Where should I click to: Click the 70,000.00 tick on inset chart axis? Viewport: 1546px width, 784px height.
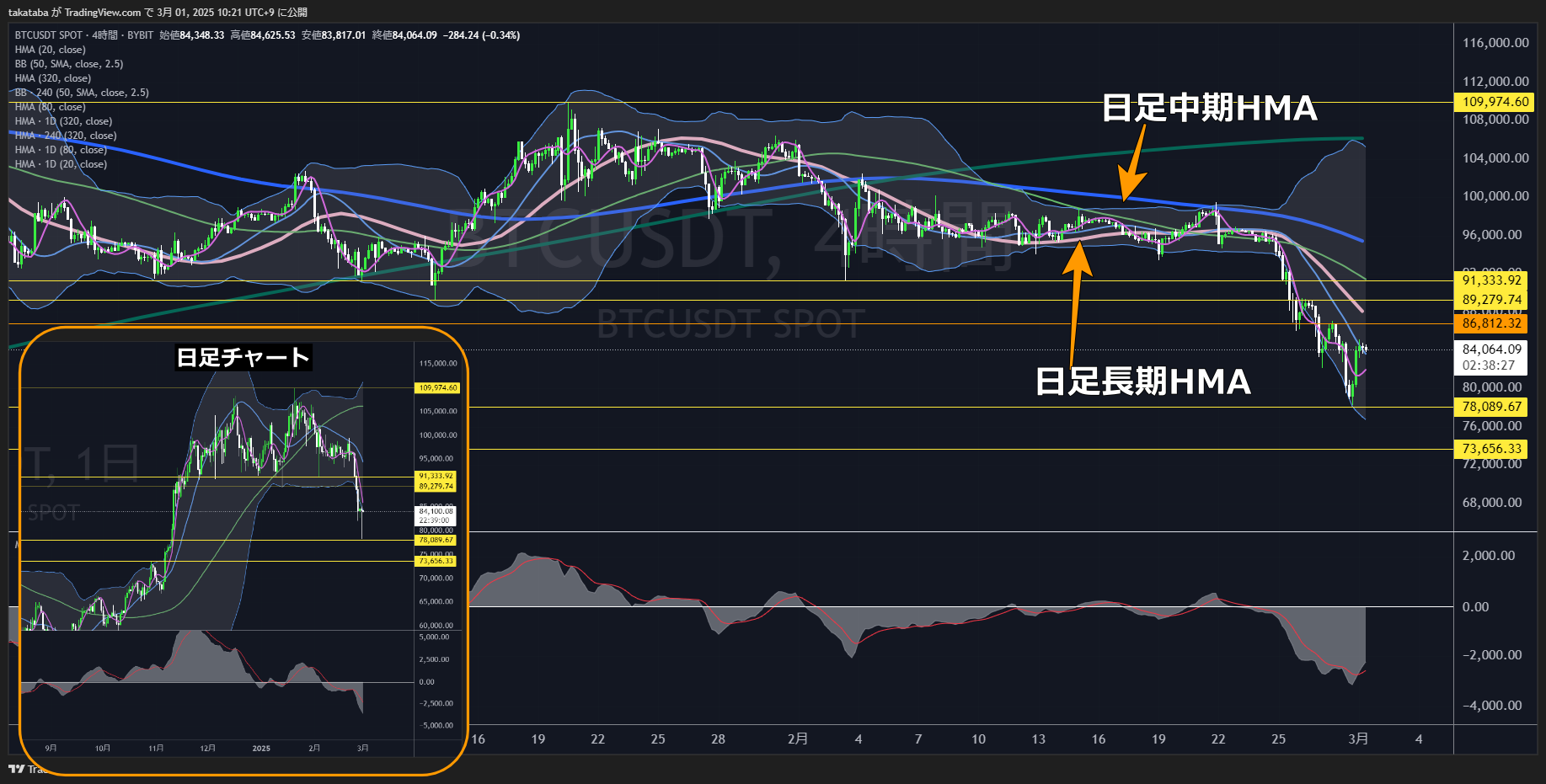(x=436, y=579)
